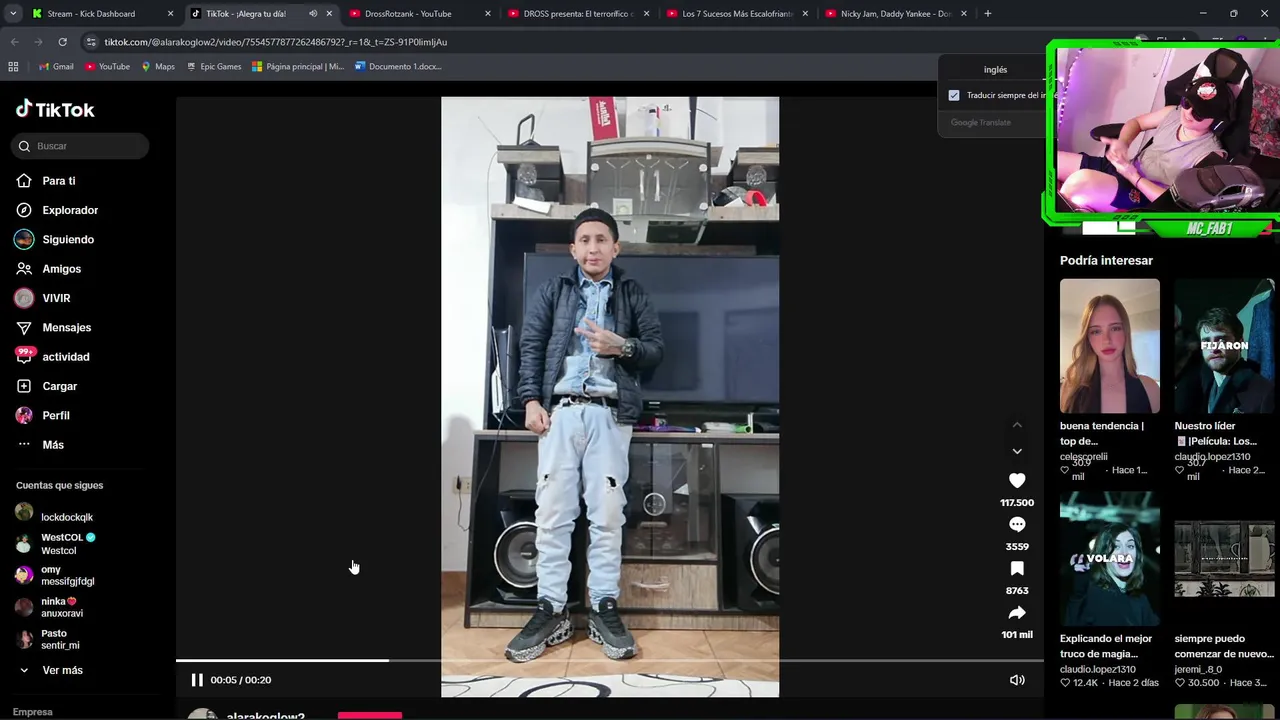The height and width of the screenshot is (720, 1280).
Task: Open omy messifgjfdgl followed account
Action: pyautogui.click(x=55, y=576)
